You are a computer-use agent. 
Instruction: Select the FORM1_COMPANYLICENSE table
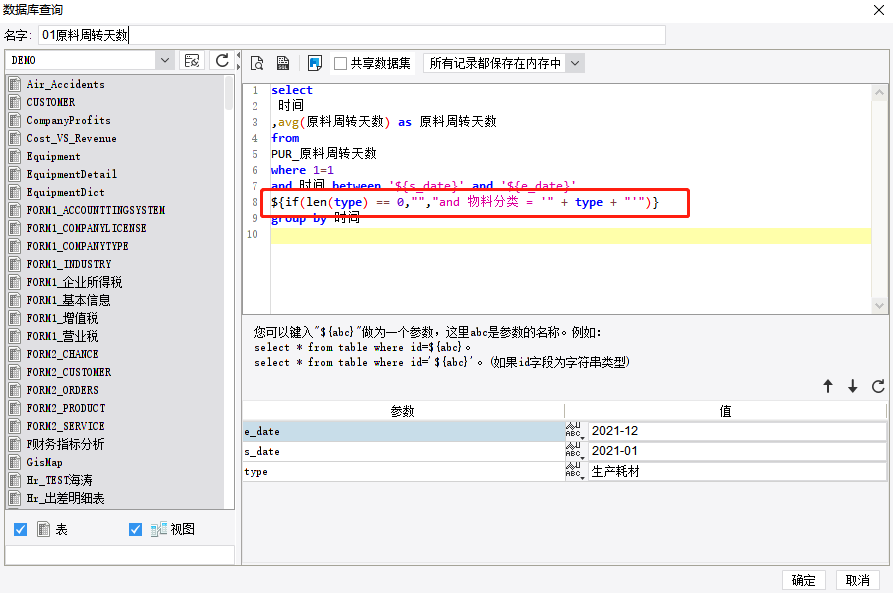[x=86, y=228]
